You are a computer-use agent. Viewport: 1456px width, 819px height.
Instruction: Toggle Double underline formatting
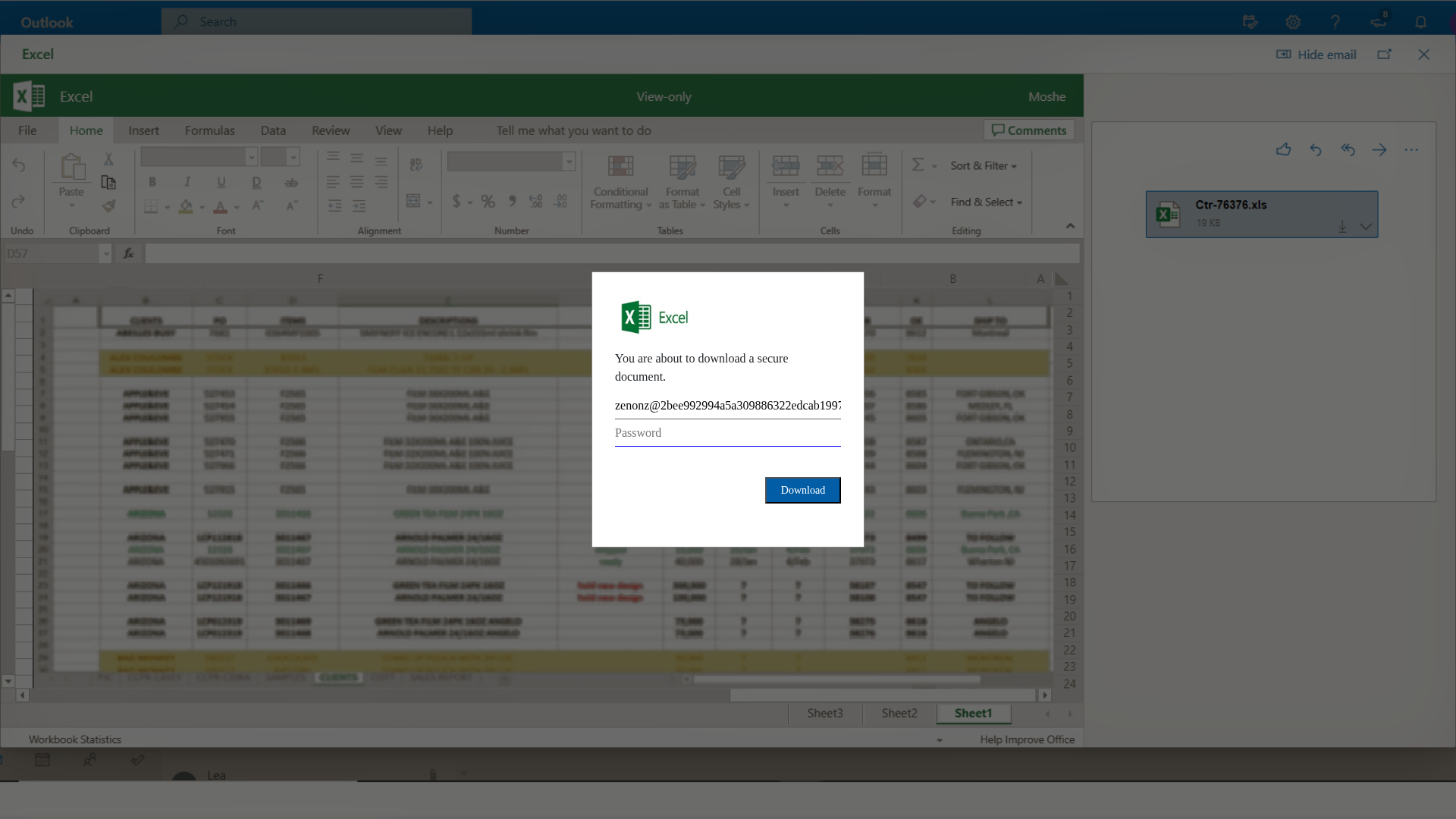256,182
